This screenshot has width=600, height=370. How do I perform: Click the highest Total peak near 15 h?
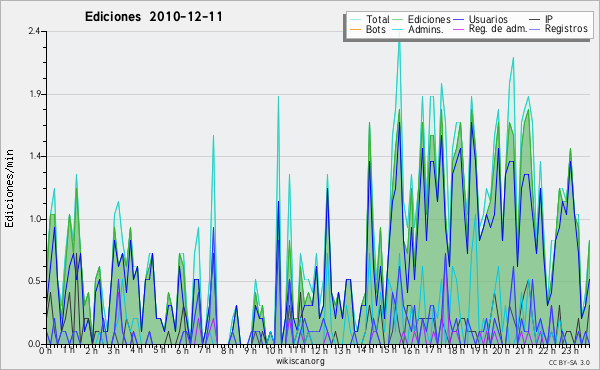pos(400,36)
